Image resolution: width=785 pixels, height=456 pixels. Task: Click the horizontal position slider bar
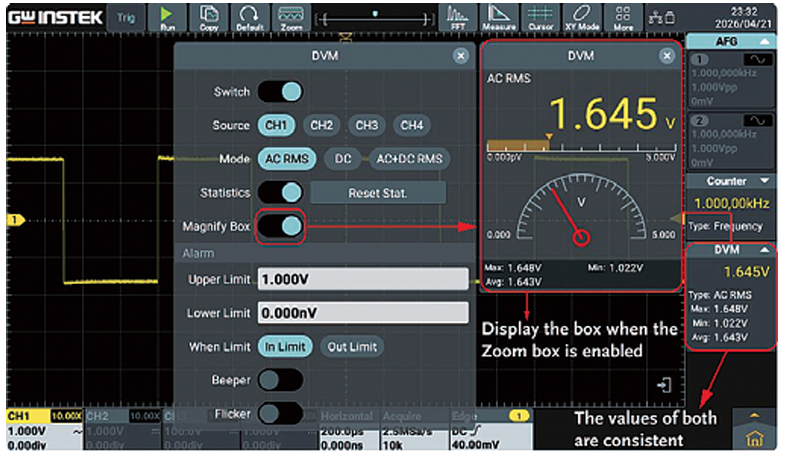pyautogui.click(x=375, y=19)
